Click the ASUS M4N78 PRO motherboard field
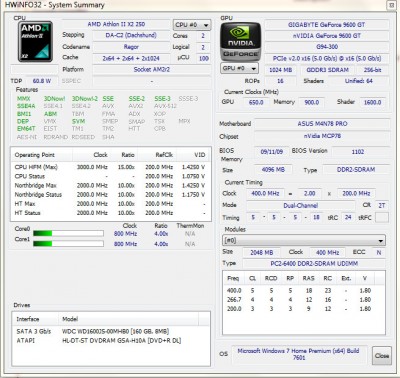 point(322,124)
